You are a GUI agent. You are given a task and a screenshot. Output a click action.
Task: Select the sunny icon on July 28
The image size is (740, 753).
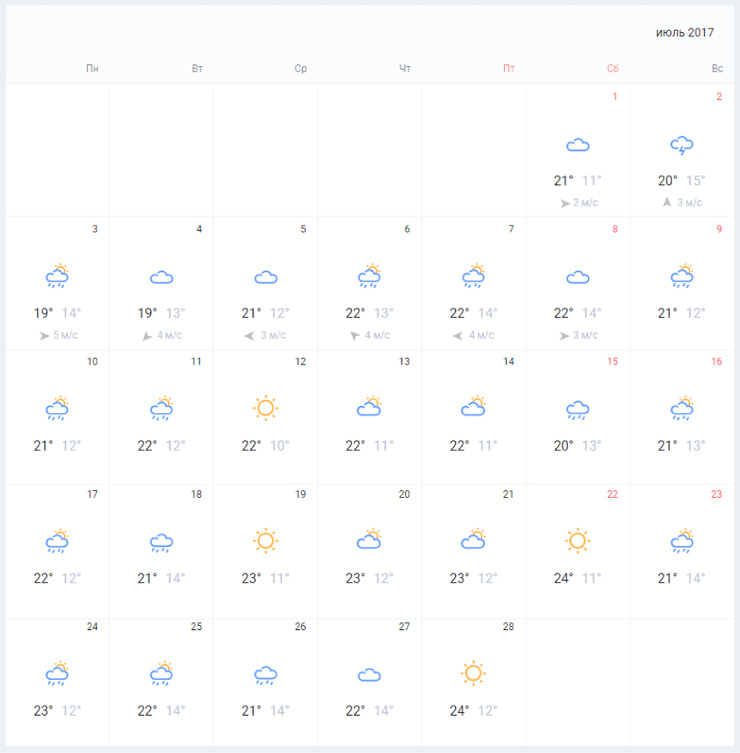473,673
